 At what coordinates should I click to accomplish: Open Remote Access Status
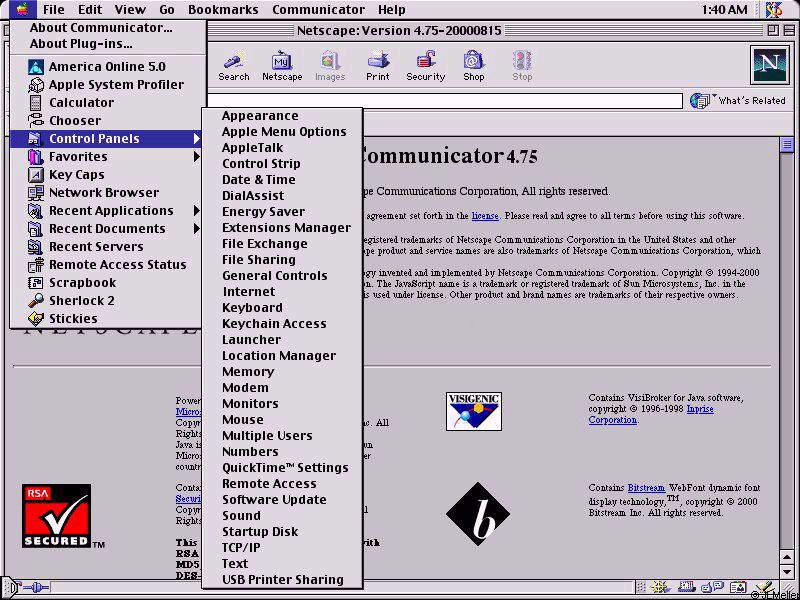pos(105,264)
